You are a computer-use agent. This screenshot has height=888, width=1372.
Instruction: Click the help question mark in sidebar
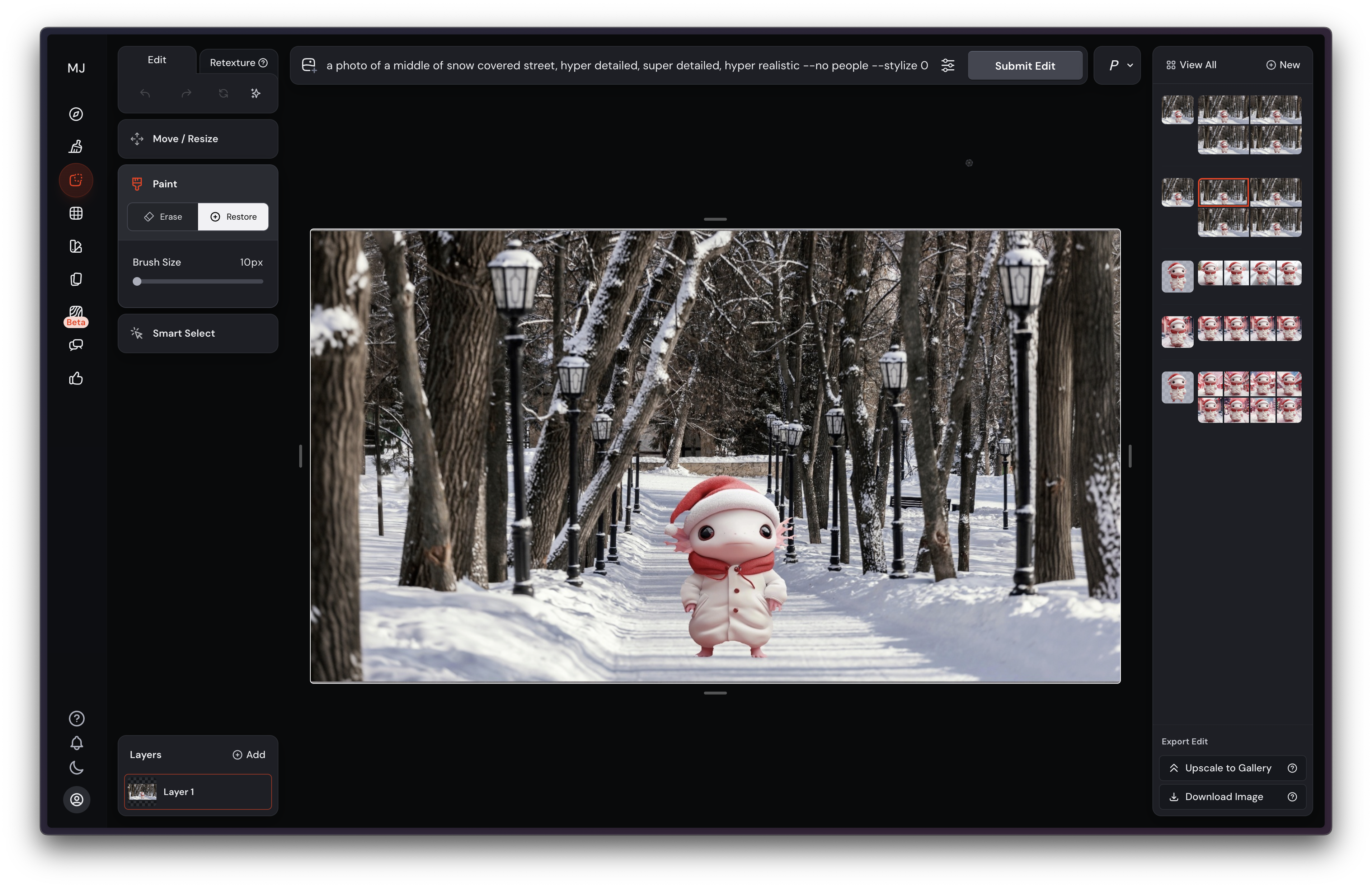tap(76, 719)
